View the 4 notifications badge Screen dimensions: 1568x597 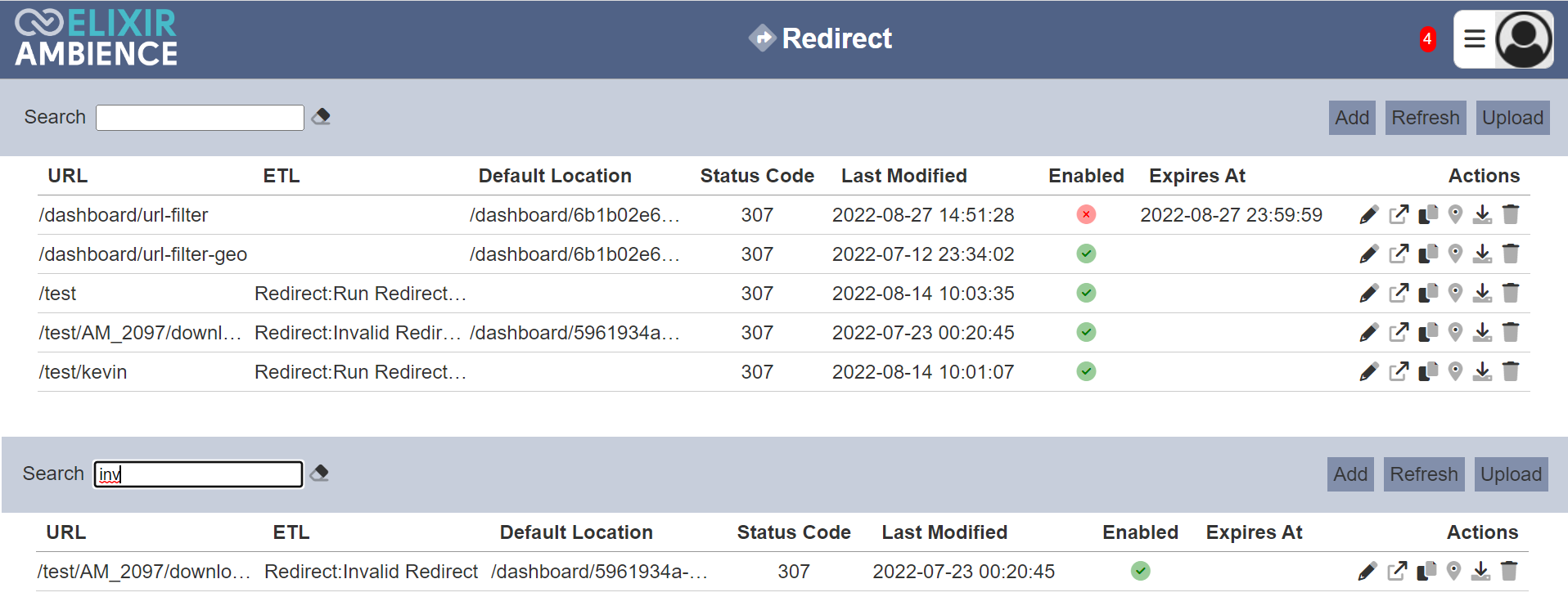(x=1427, y=39)
